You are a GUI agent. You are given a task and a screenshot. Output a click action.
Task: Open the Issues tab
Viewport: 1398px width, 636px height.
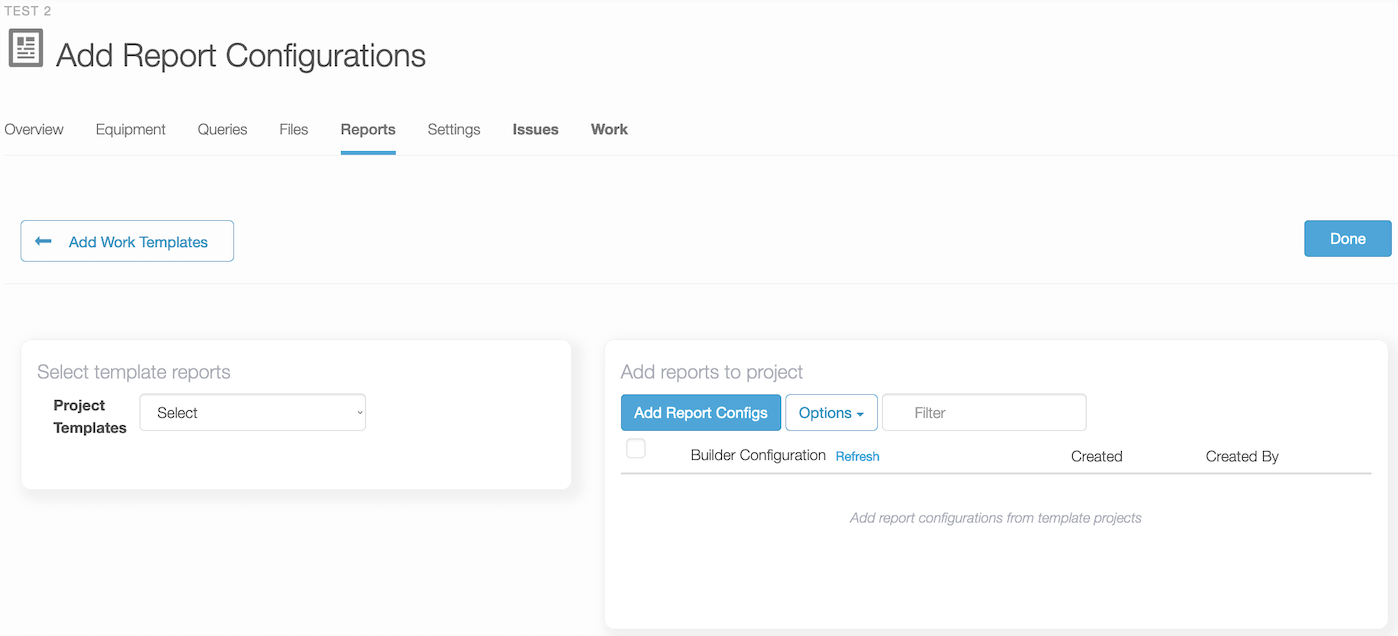pyautogui.click(x=534, y=129)
